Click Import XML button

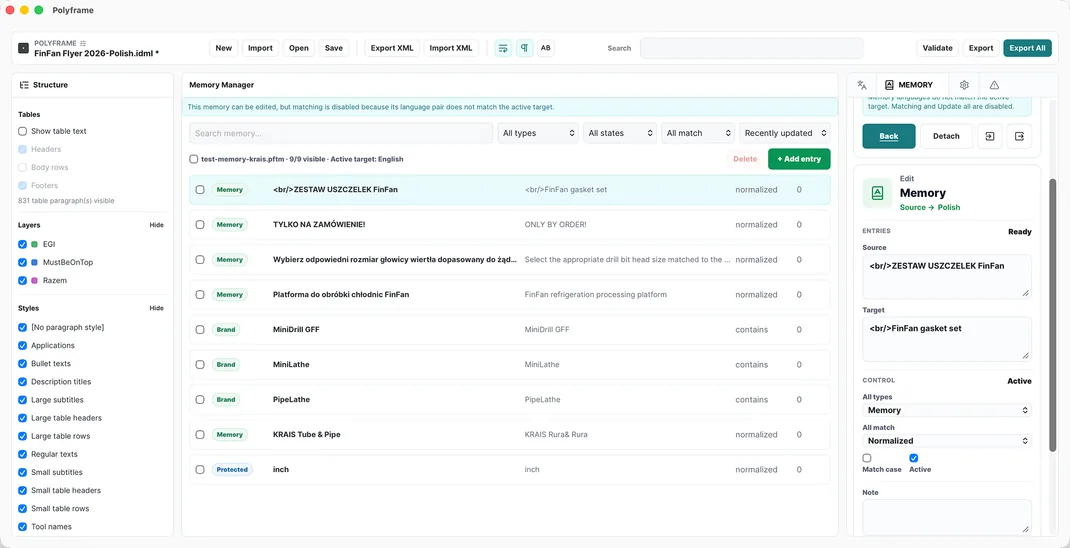[x=451, y=48]
